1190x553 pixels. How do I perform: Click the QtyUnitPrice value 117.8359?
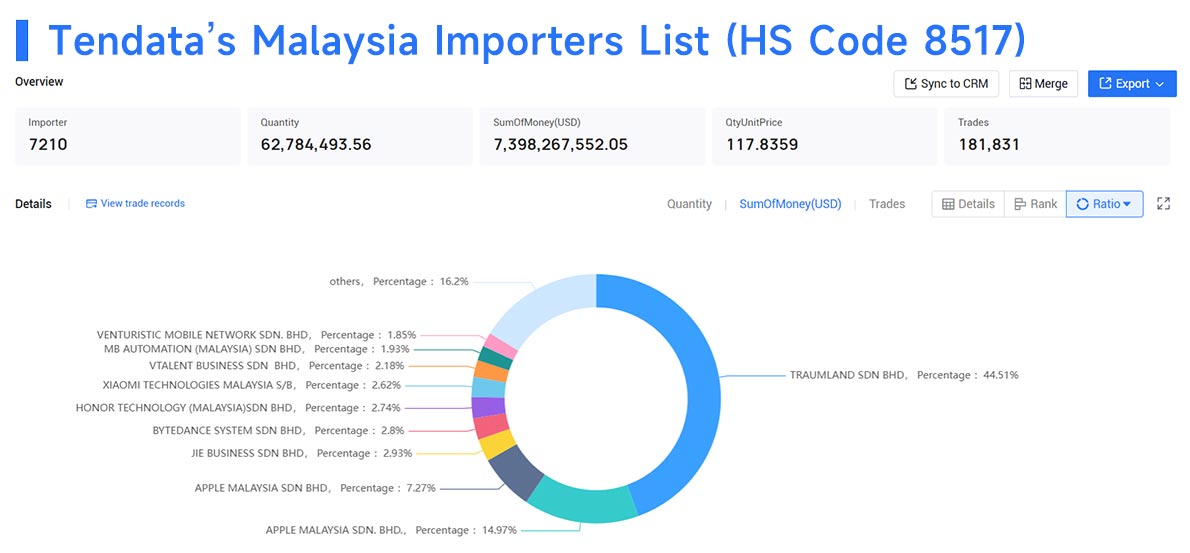tap(761, 143)
